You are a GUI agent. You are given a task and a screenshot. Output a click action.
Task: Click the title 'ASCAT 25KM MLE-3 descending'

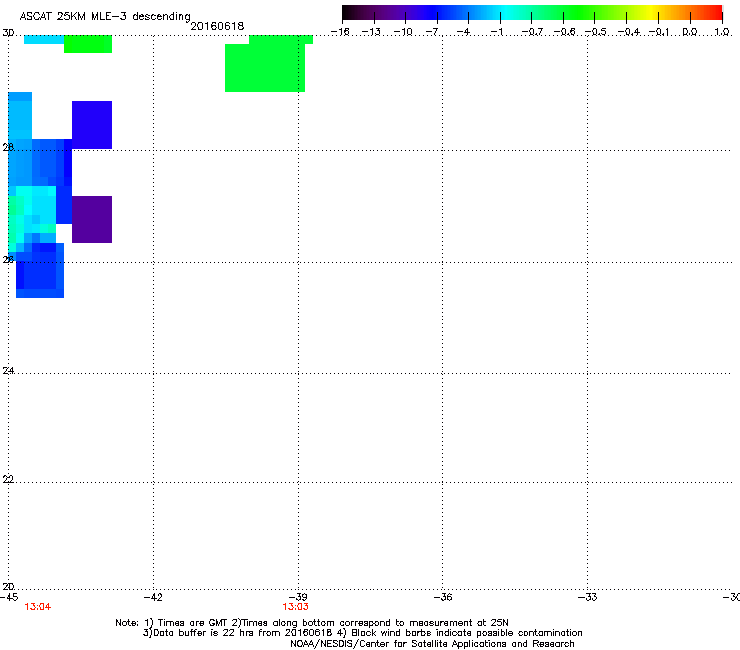click(x=105, y=16)
